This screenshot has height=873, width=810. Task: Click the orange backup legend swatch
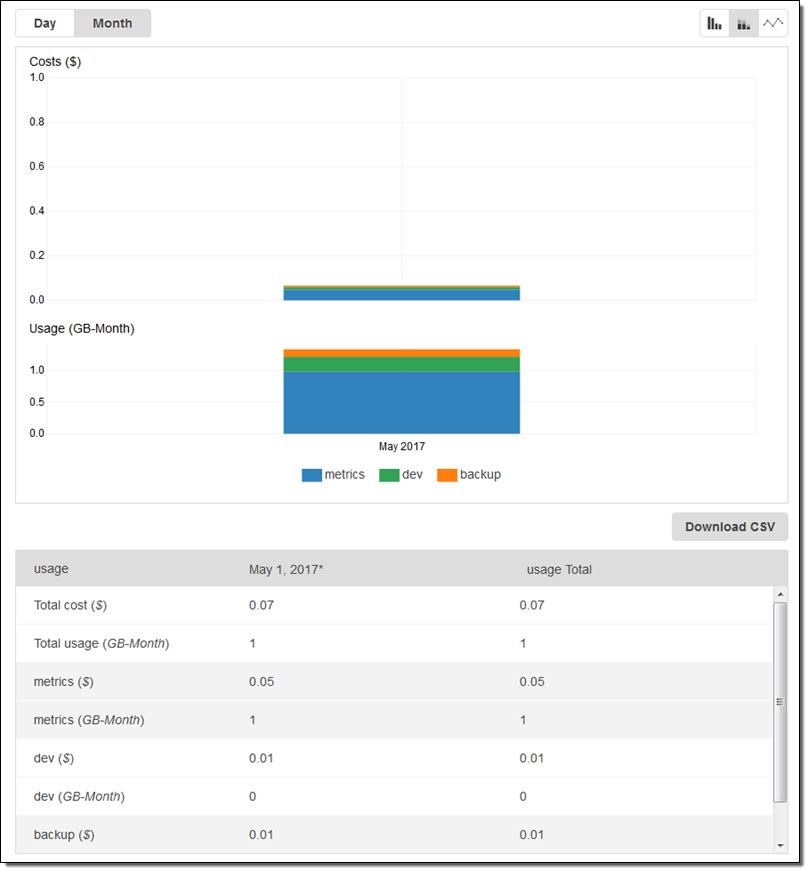447,476
